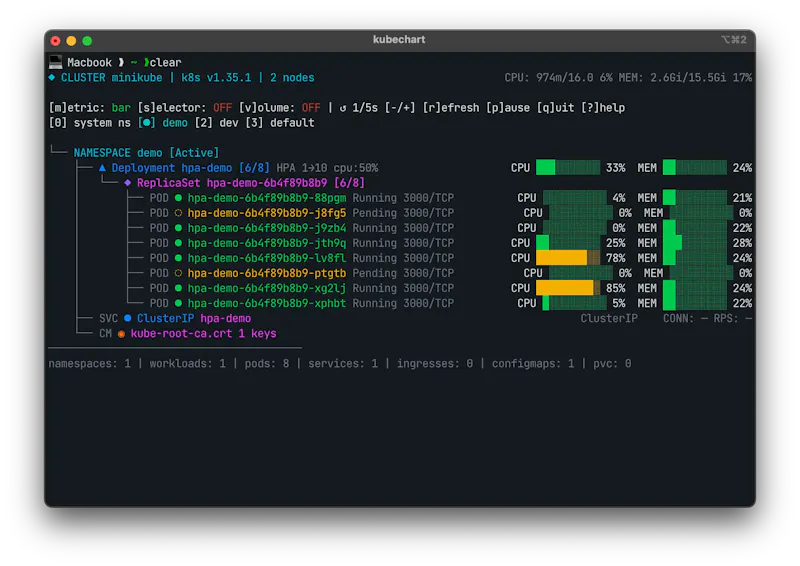Screen dimensions: 800x566
Task: Click green status dot of pod hpa-demo-6b4f89b8b9-j9zb4
Action: 178,228
